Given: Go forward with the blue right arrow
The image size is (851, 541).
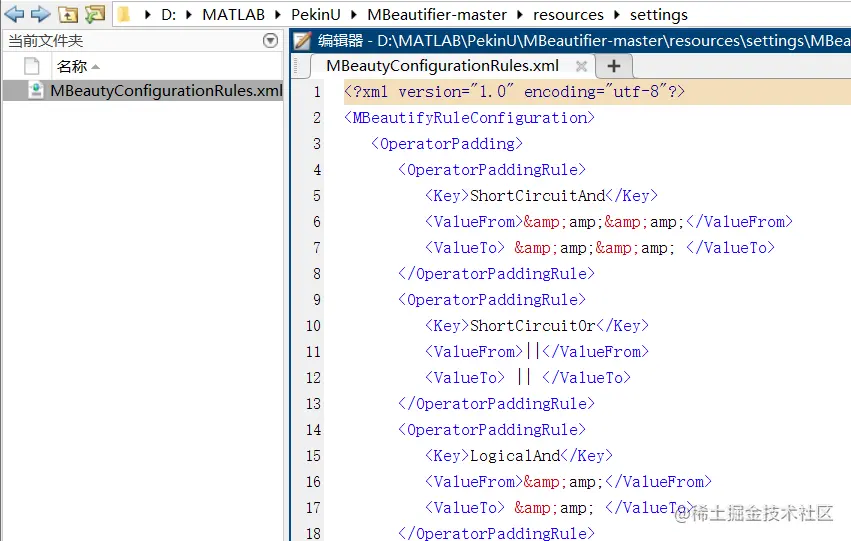Looking at the screenshot, I should click(40, 14).
